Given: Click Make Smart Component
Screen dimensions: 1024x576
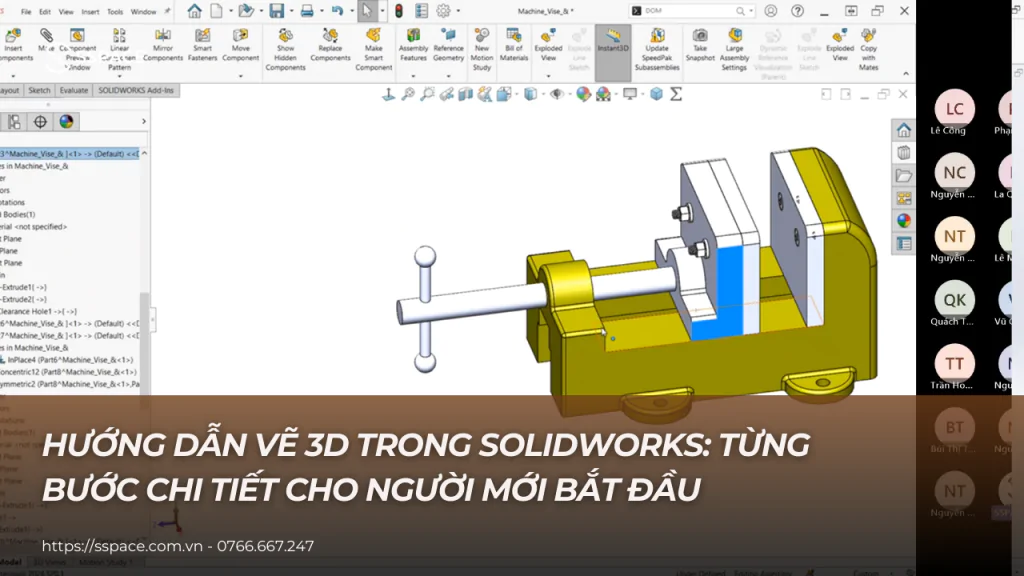Looking at the screenshot, I should point(374,49).
